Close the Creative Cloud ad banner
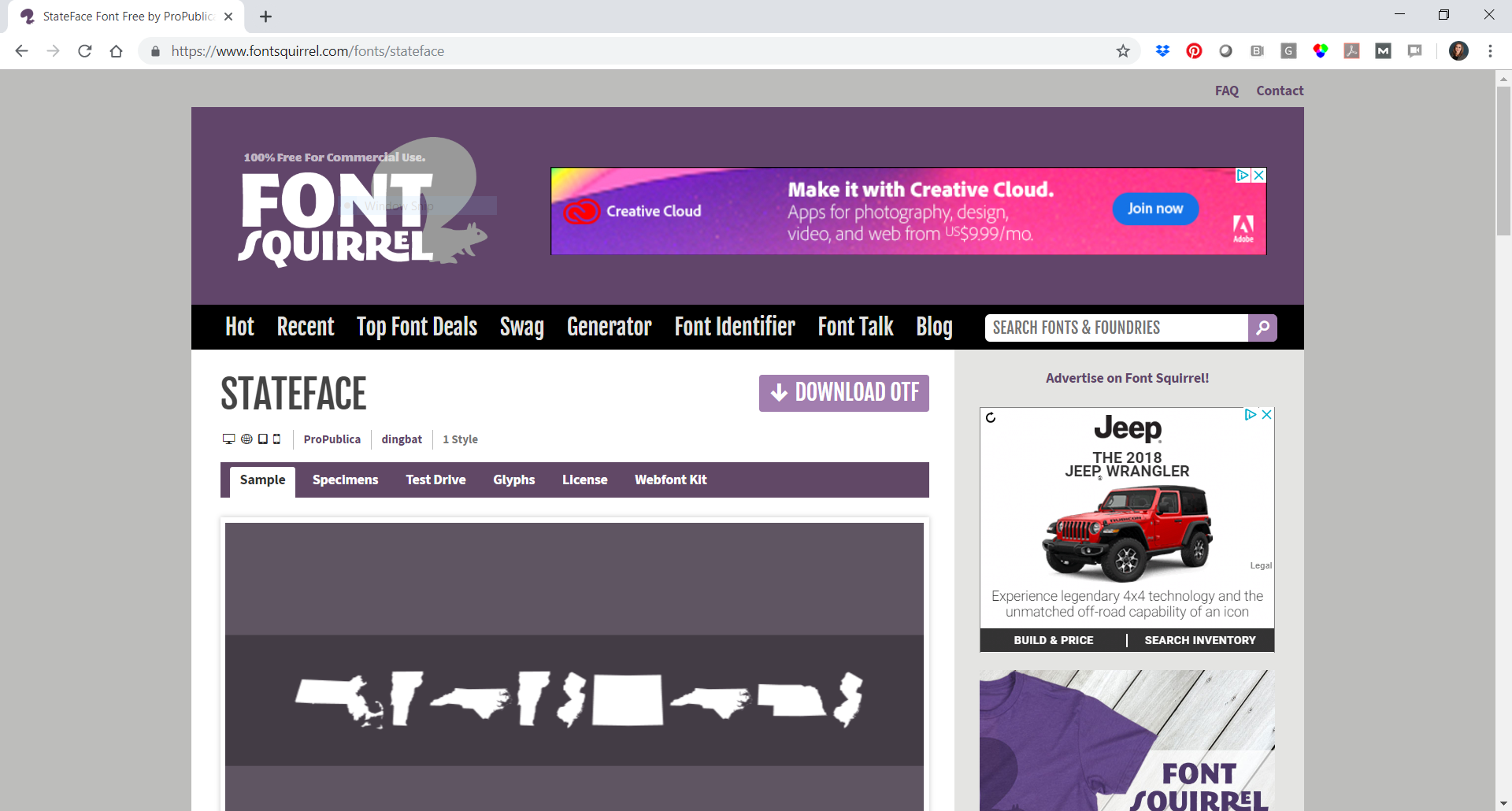Viewport: 1512px width, 811px height. [1259, 175]
